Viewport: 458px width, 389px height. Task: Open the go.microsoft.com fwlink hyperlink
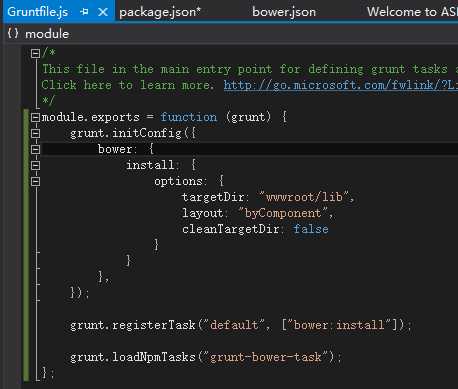341,85
